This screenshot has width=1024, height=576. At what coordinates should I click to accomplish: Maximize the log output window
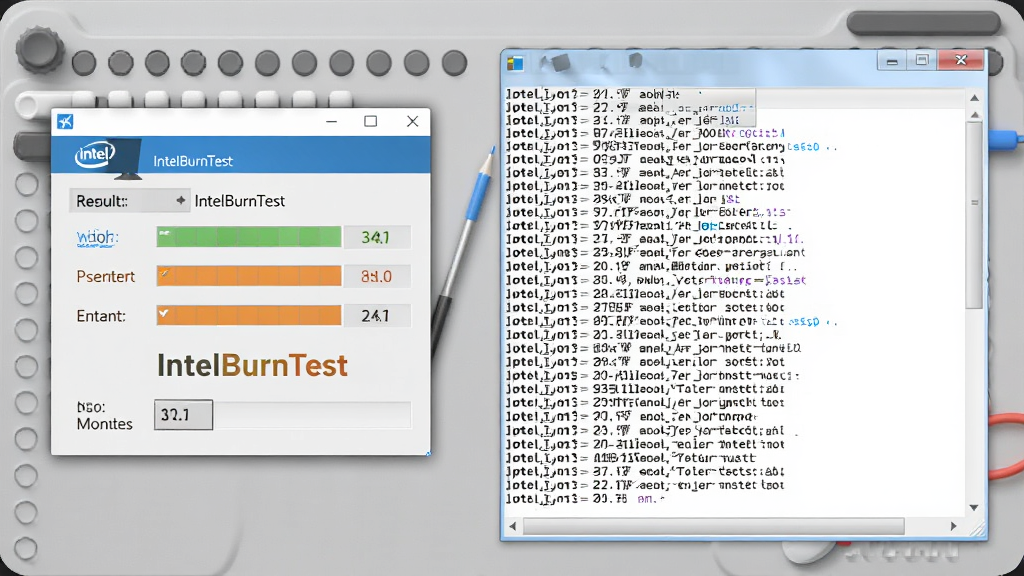(x=922, y=61)
